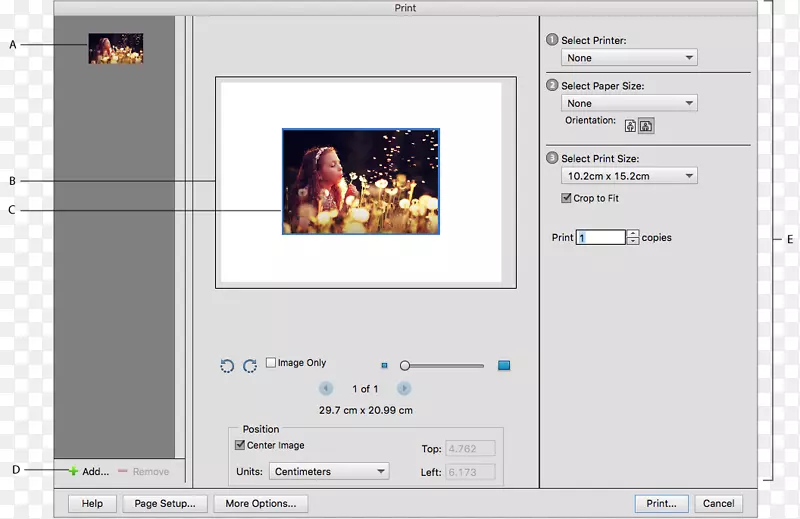Viewport: 800px width, 519px height.
Task: Disable the Crop to Fit checkbox
Action: pos(566,198)
